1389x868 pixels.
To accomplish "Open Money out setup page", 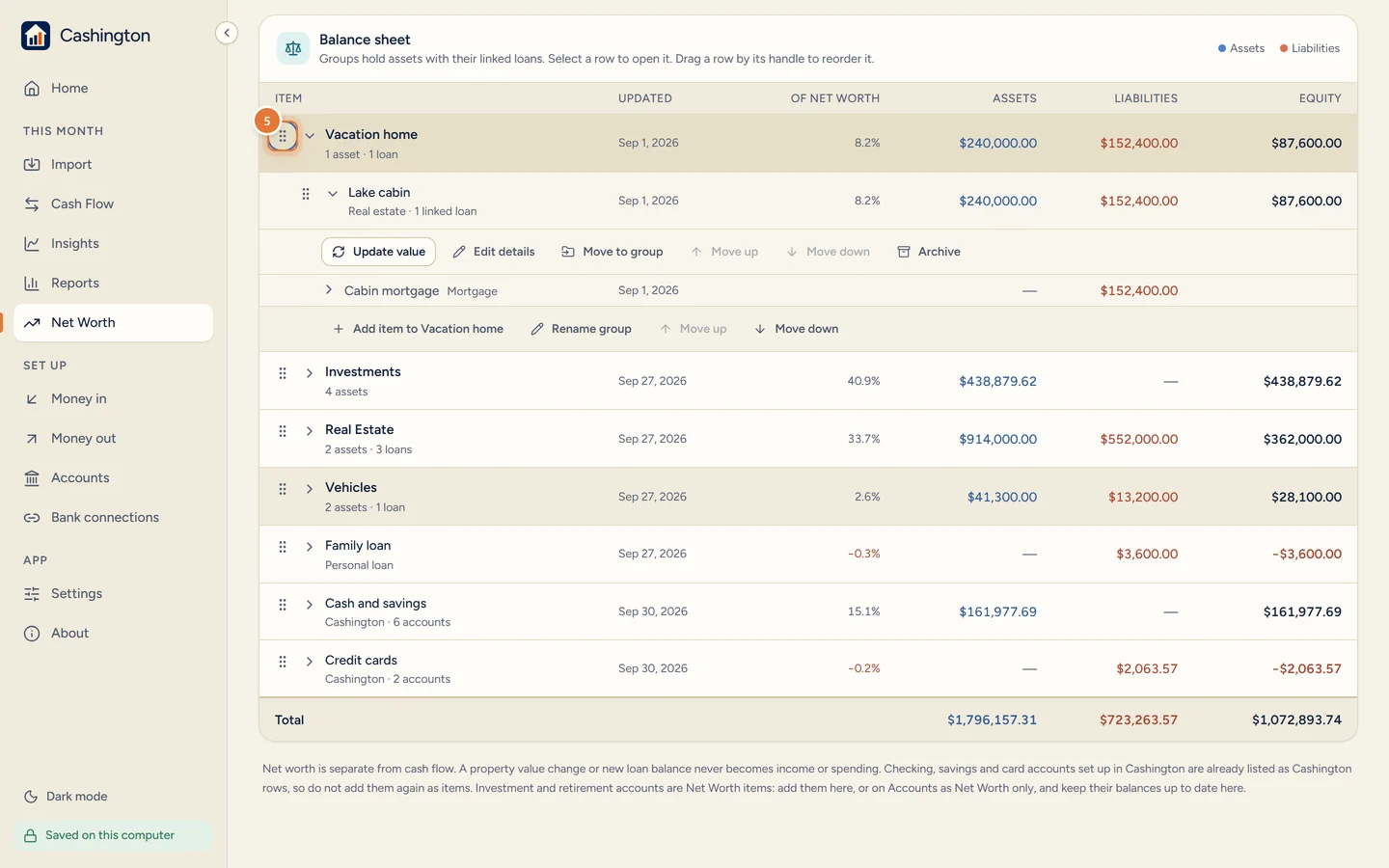I will pyautogui.click(x=114, y=438).
